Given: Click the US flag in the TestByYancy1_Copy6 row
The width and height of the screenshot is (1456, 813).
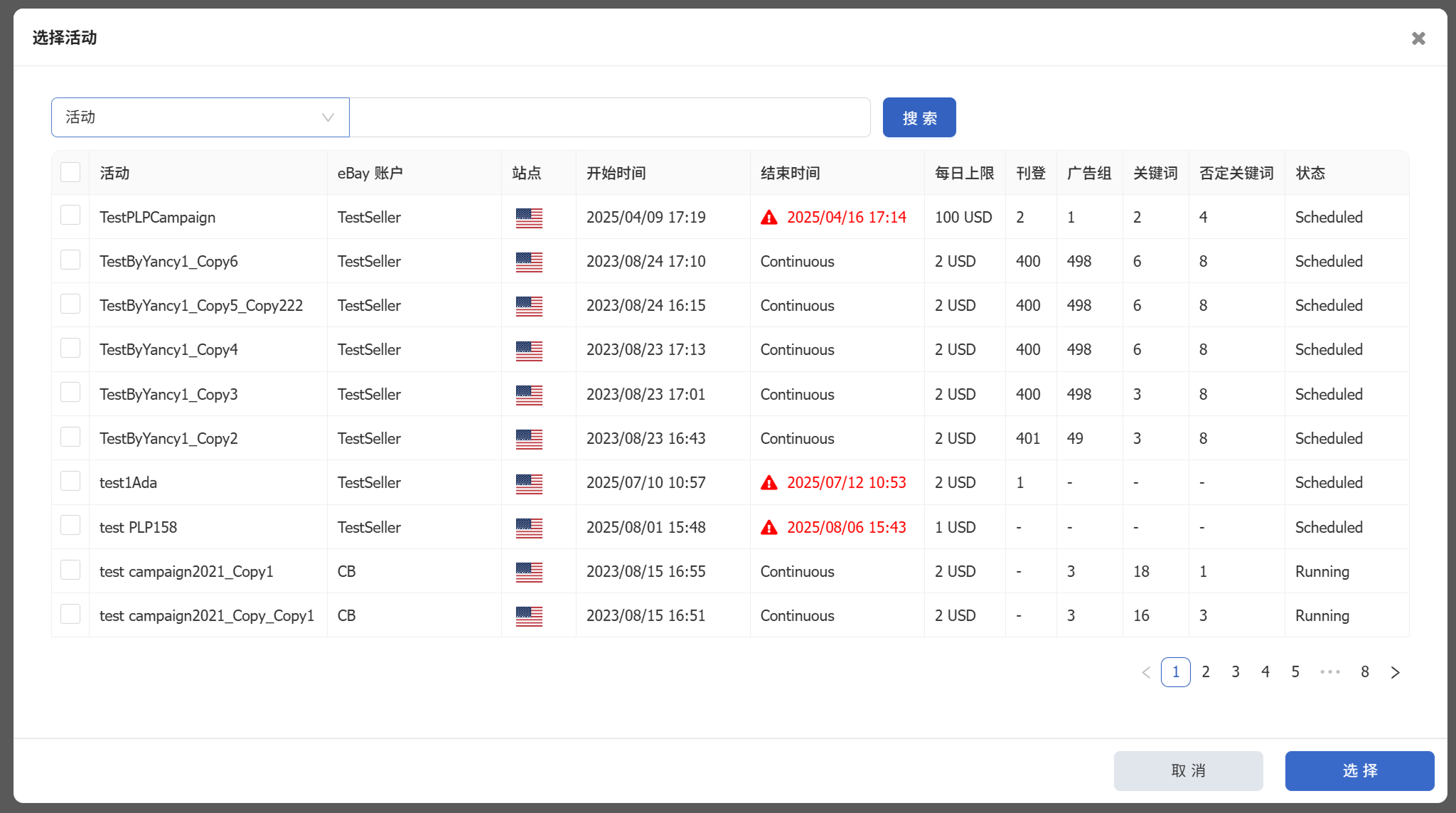Looking at the screenshot, I should 529,262.
